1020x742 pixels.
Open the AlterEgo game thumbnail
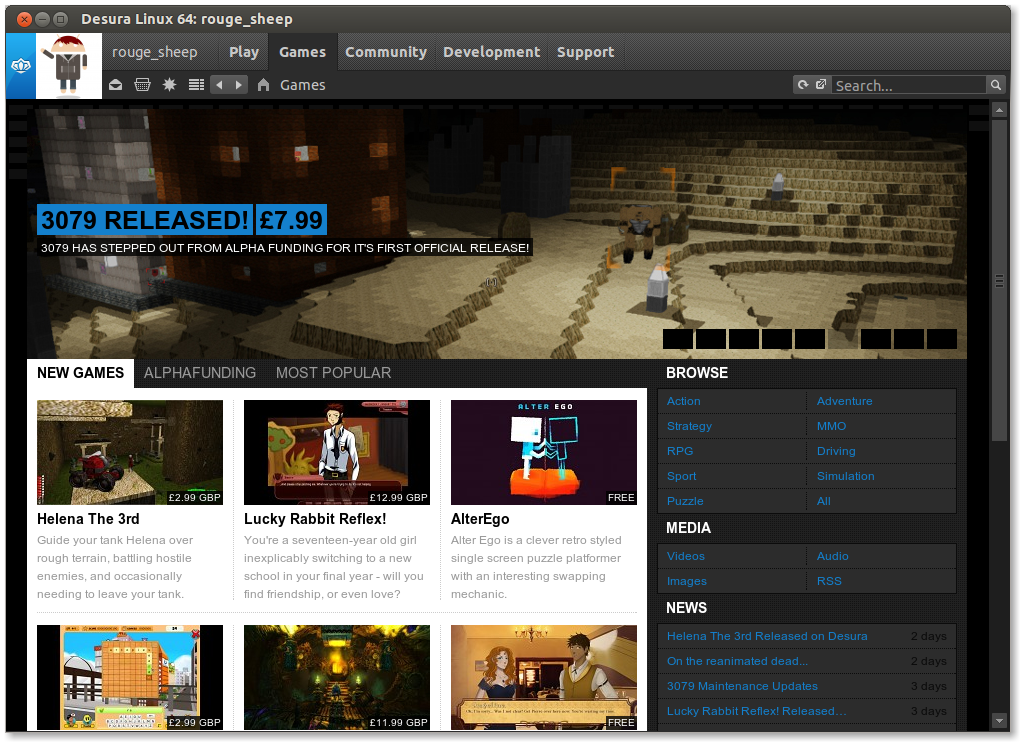(544, 453)
